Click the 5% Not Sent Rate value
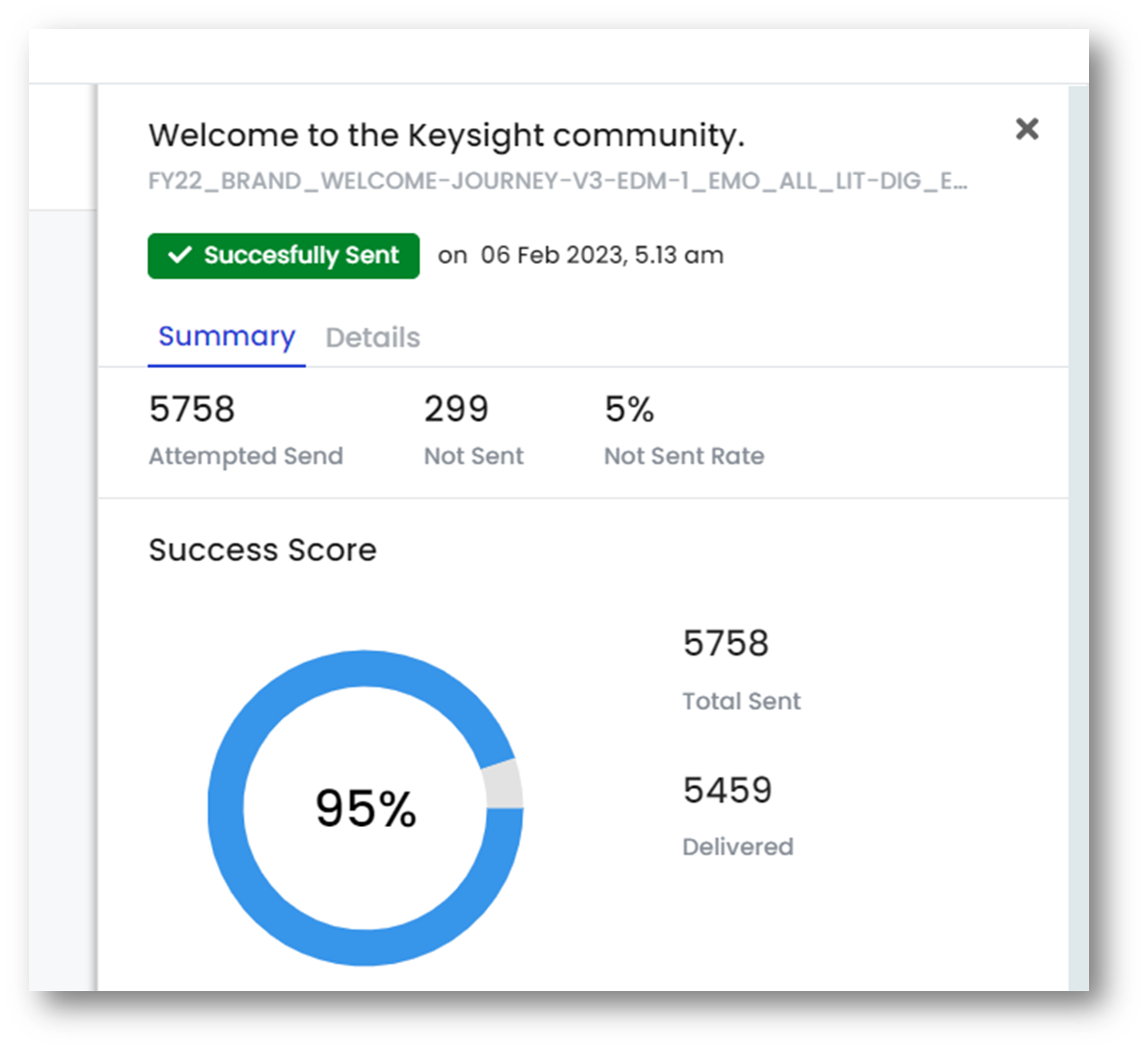 (x=629, y=409)
